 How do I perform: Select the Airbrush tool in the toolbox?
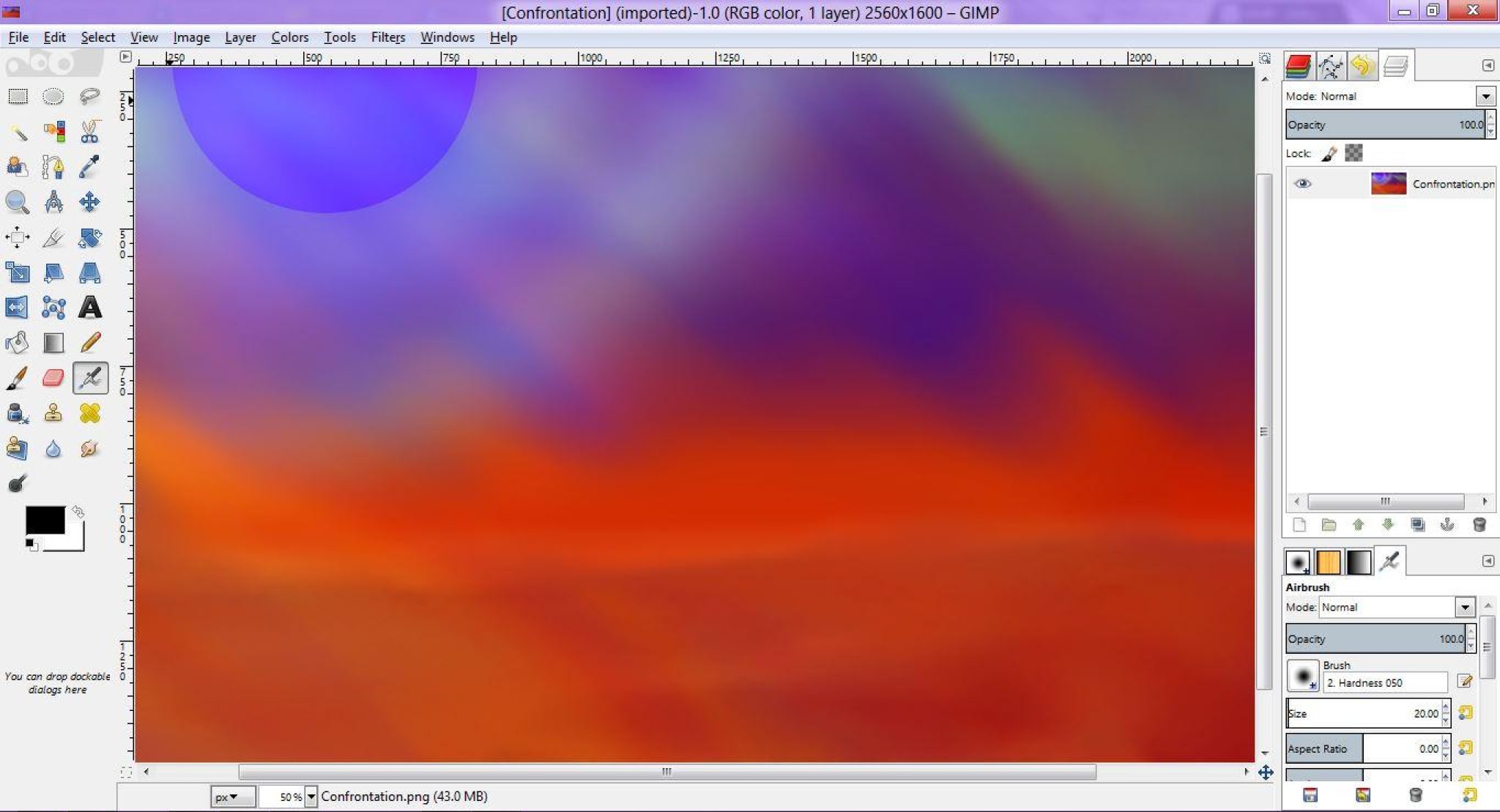90,378
